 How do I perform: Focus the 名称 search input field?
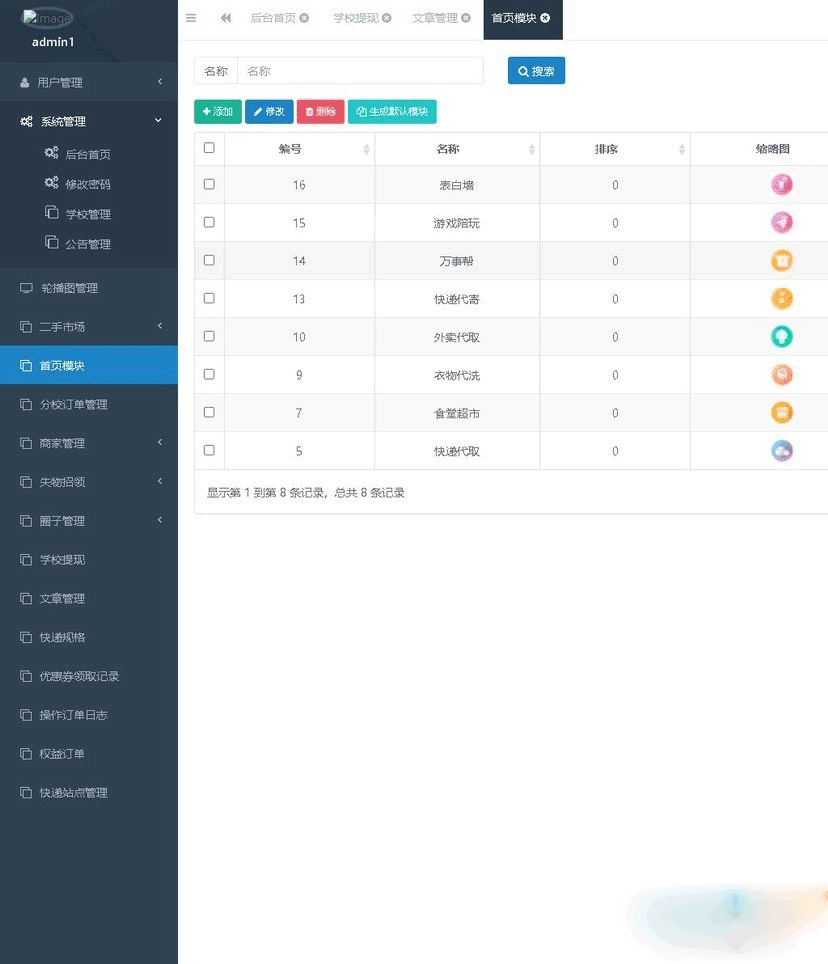pyautogui.click(x=360, y=71)
